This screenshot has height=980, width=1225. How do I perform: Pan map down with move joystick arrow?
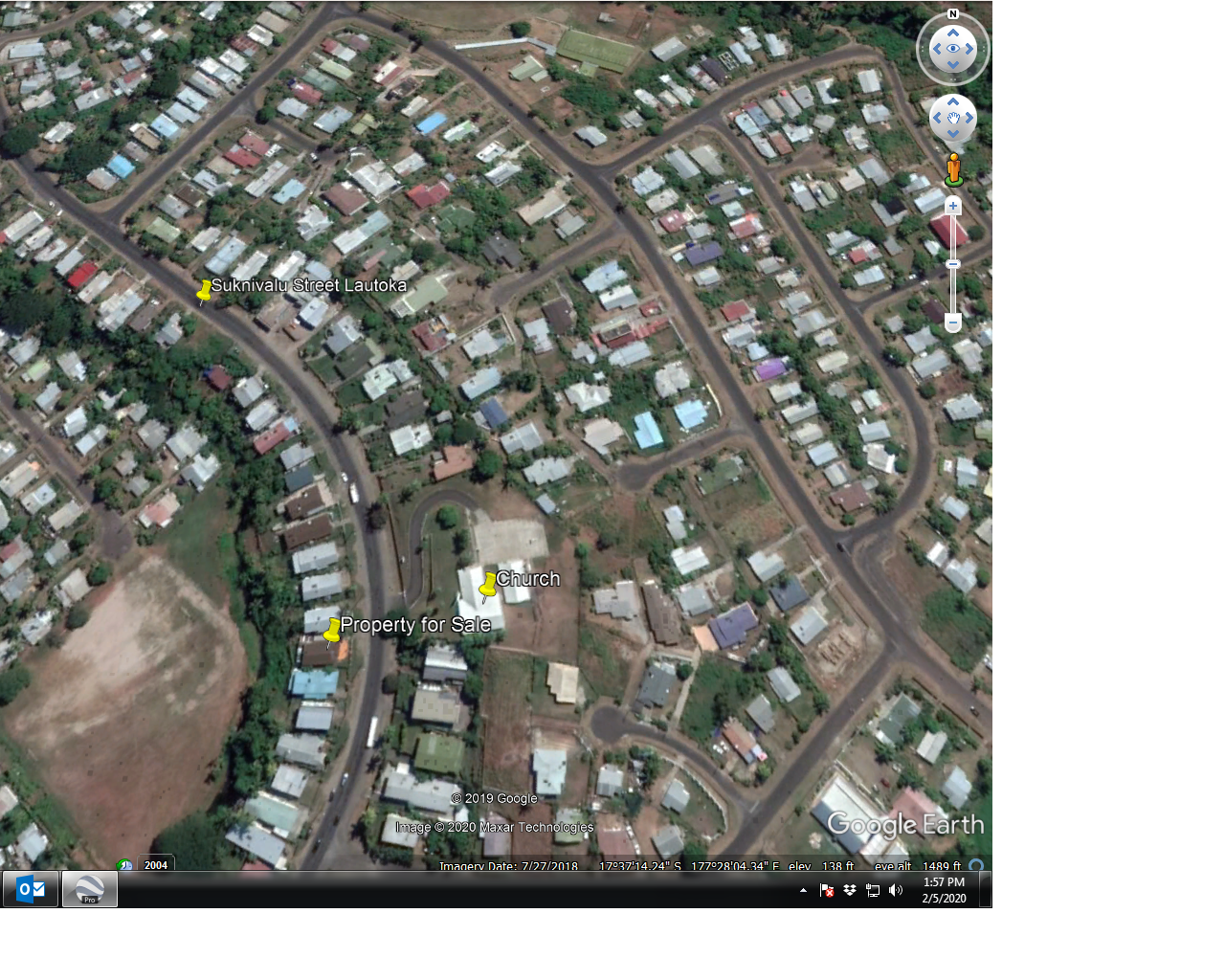point(953,134)
